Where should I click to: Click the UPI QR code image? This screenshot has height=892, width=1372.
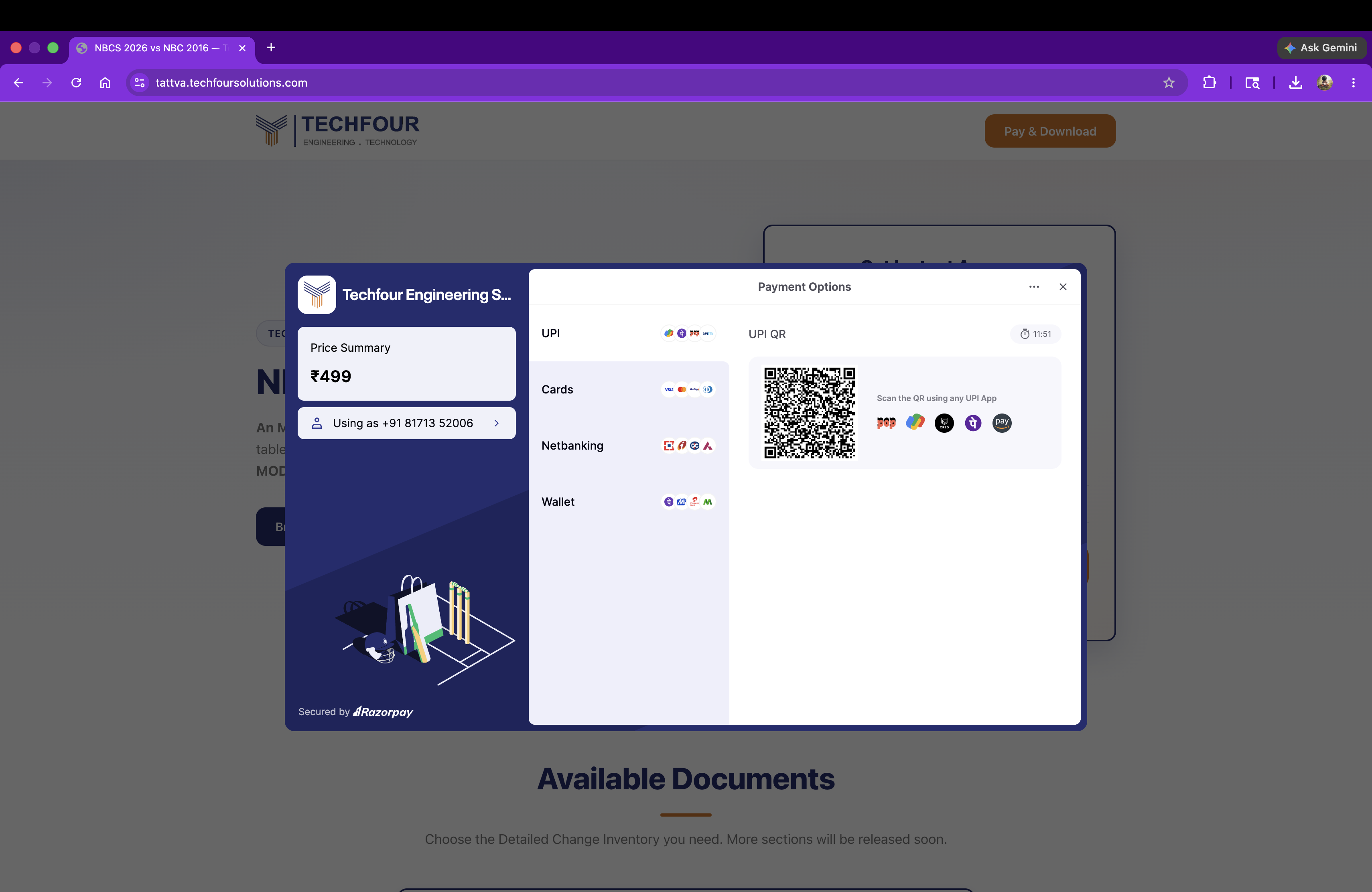click(810, 413)
